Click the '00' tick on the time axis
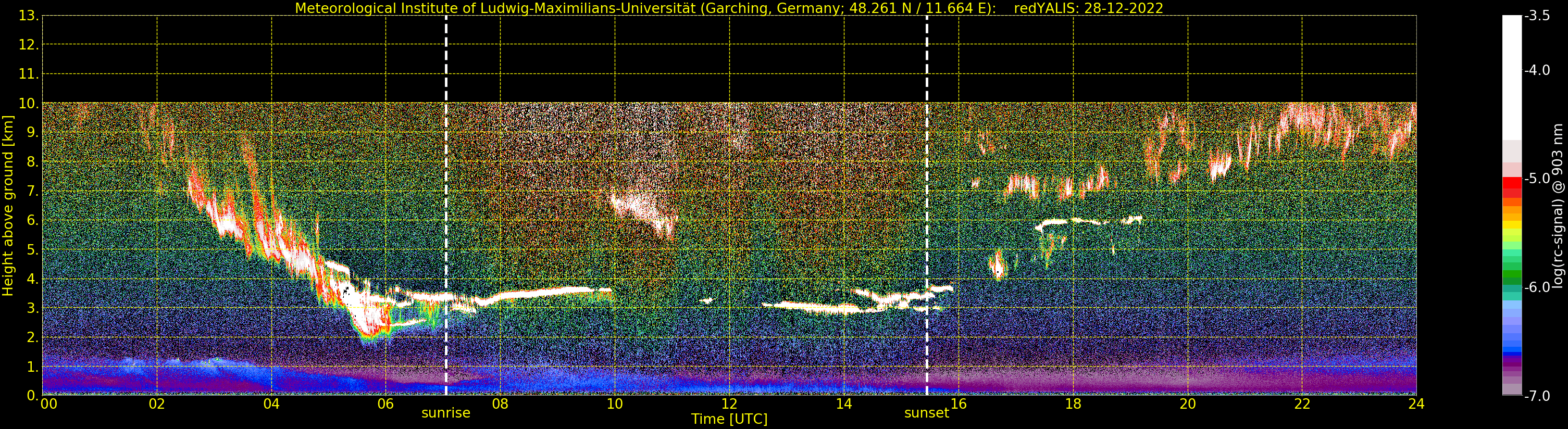1568x429 pixels. tap(49, 404)
